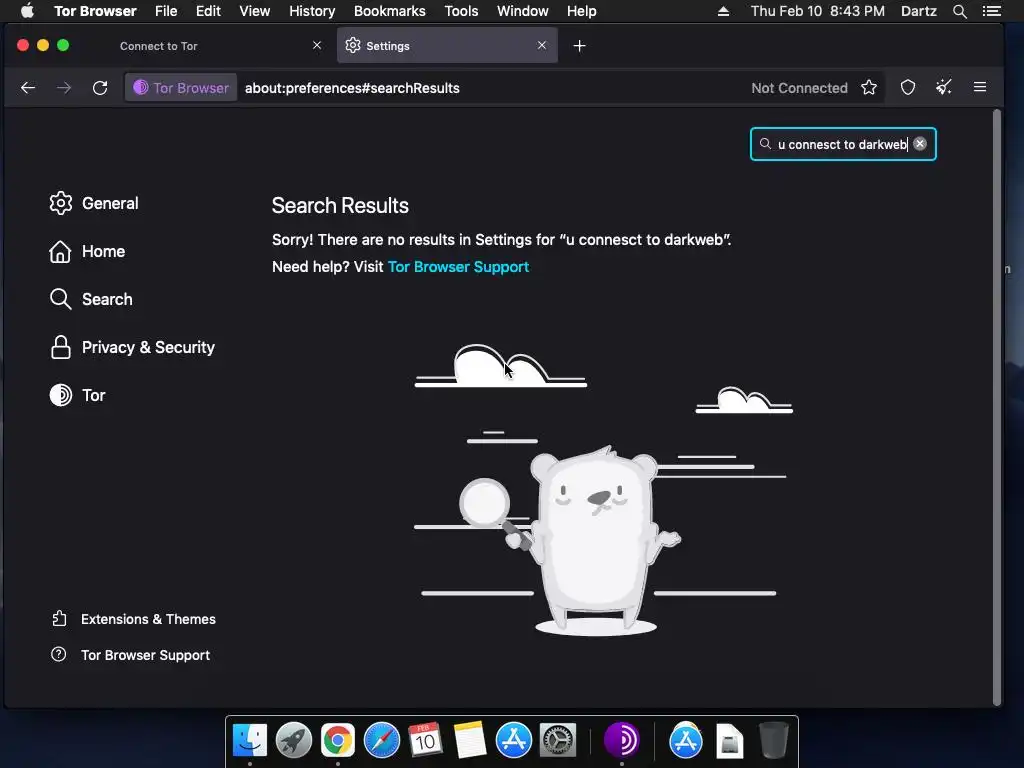This screenshot has width=1024, height=768.
Task: Click the Not Connected status label
Action: coord(799,88)
